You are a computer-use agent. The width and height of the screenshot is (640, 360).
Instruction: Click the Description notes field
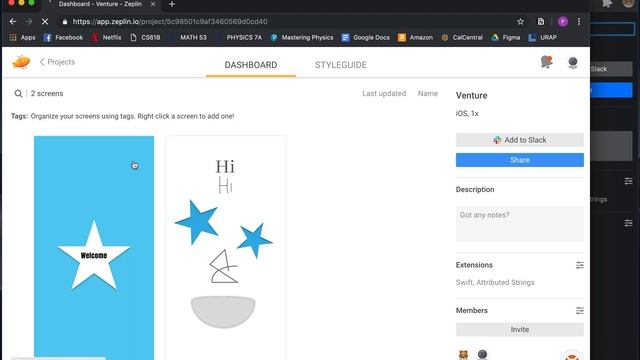click(x=520, y=224)
